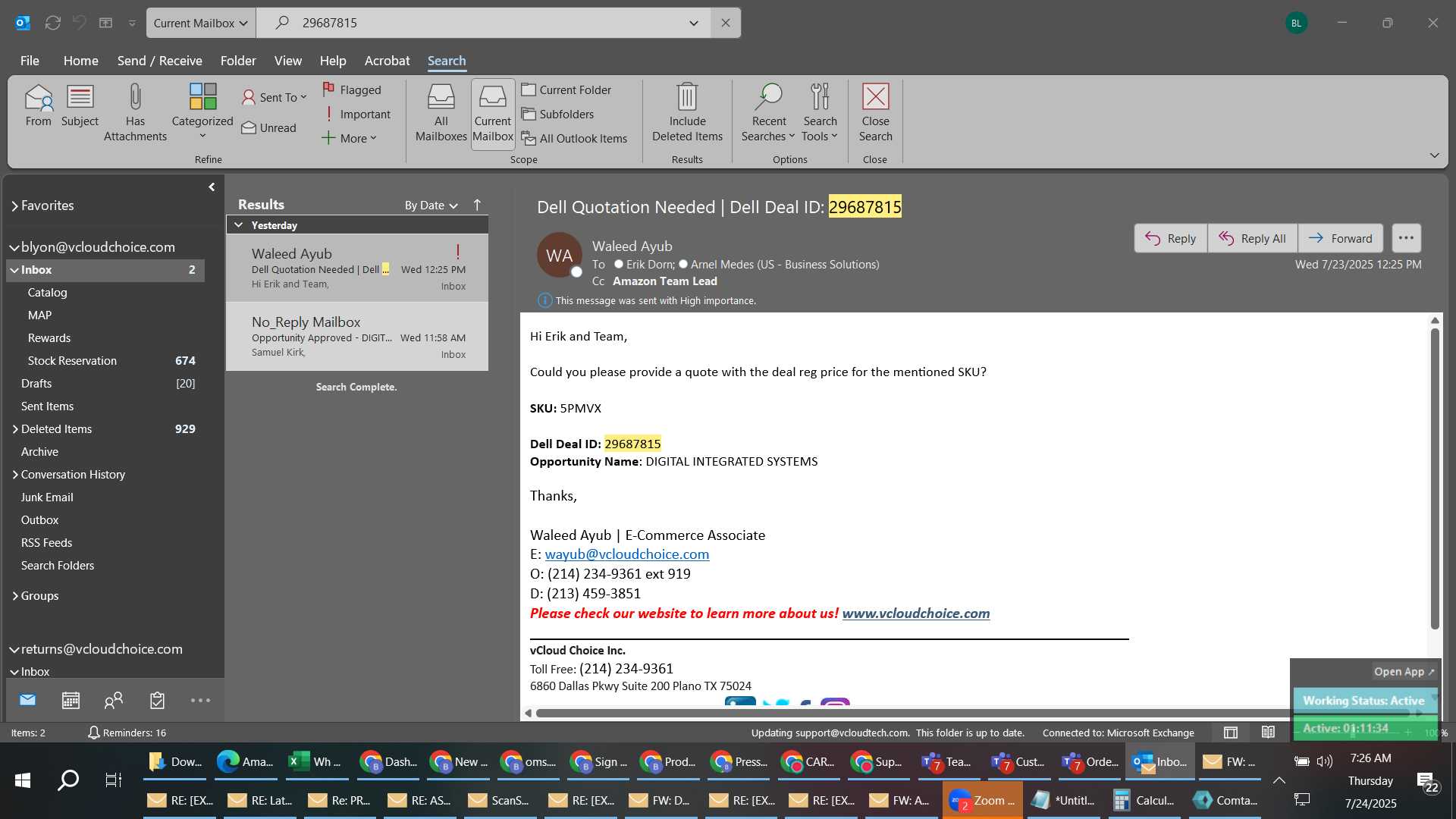Open Categorized color filter
Screen dimensions: 1456x819
click(202, 111)
